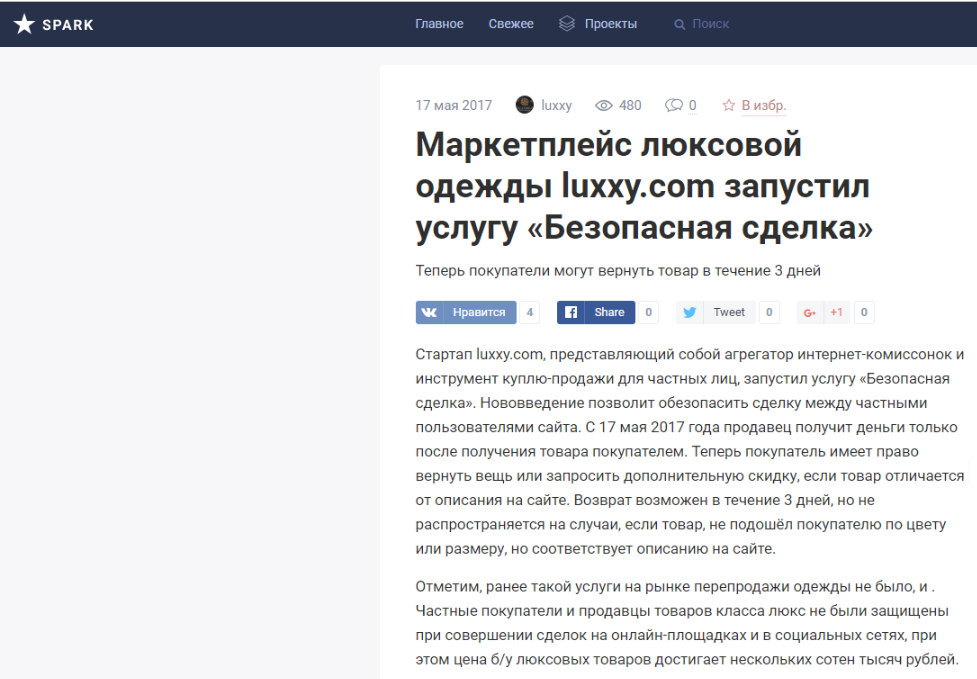Open the Проекты section link
This screenshot has height=679, width=977.
(x=610, y=24)
